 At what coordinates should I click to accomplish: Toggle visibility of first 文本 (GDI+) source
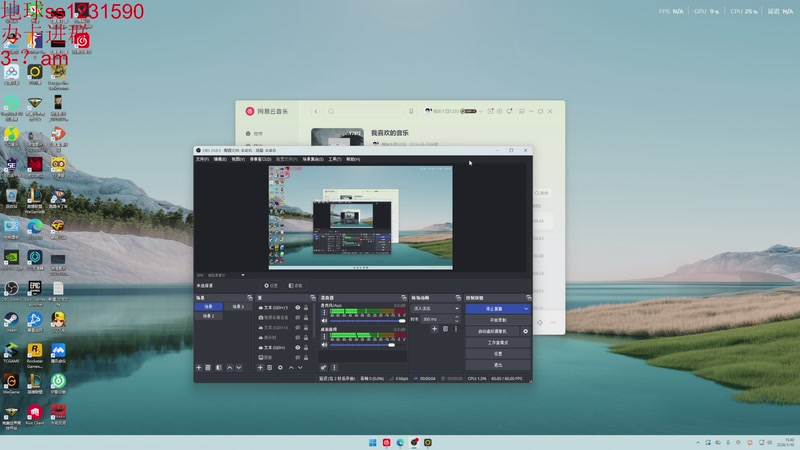pos(297,307)
